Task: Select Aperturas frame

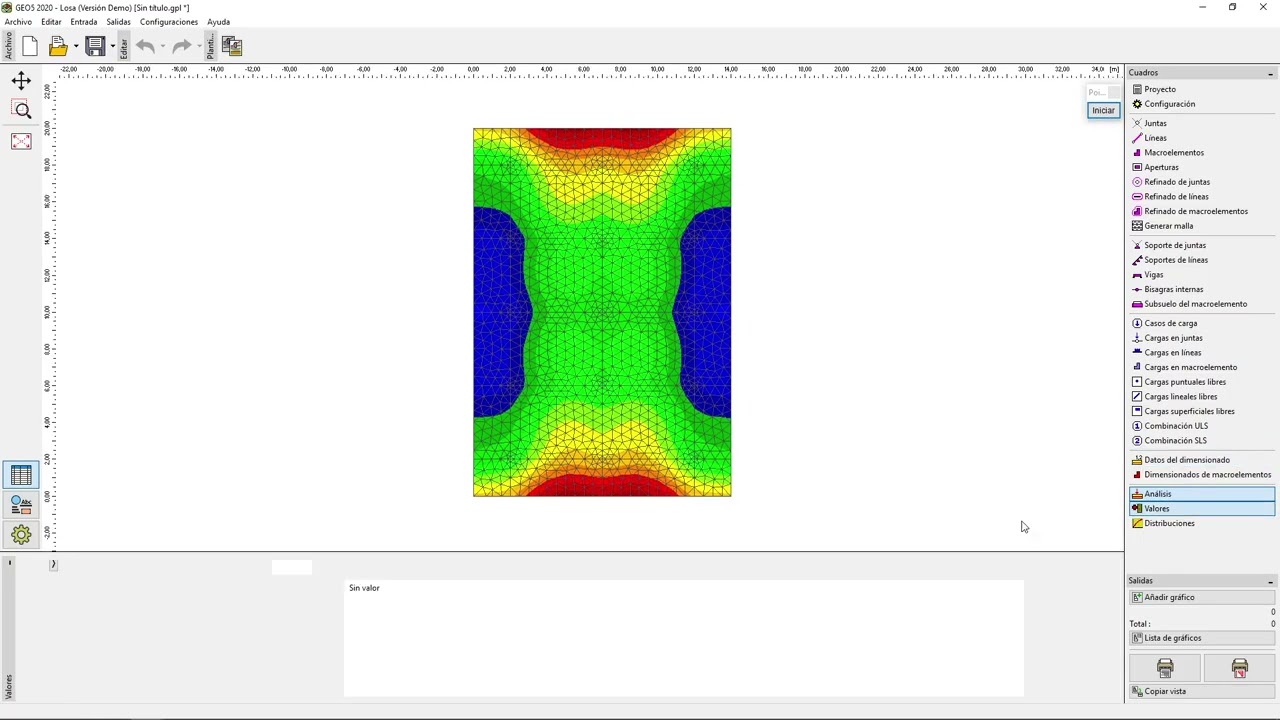Action: point(1202,167)
